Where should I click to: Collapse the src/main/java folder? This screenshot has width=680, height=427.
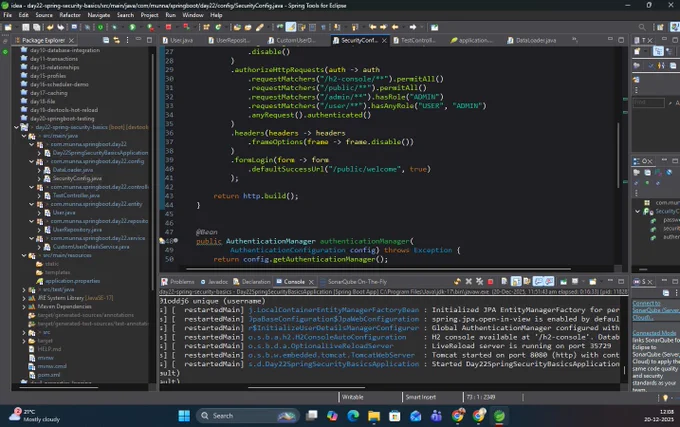coord(24,136)
